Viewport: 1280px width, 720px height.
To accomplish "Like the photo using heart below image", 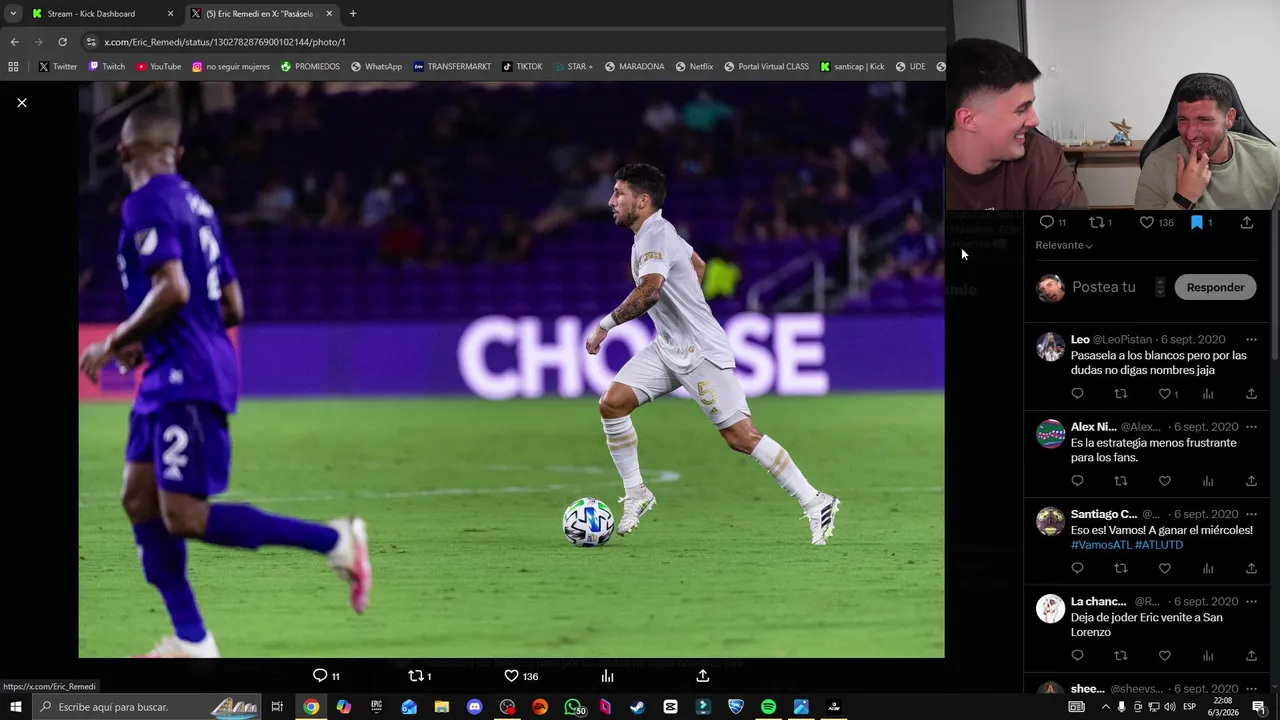I will [x=511, y=676].
